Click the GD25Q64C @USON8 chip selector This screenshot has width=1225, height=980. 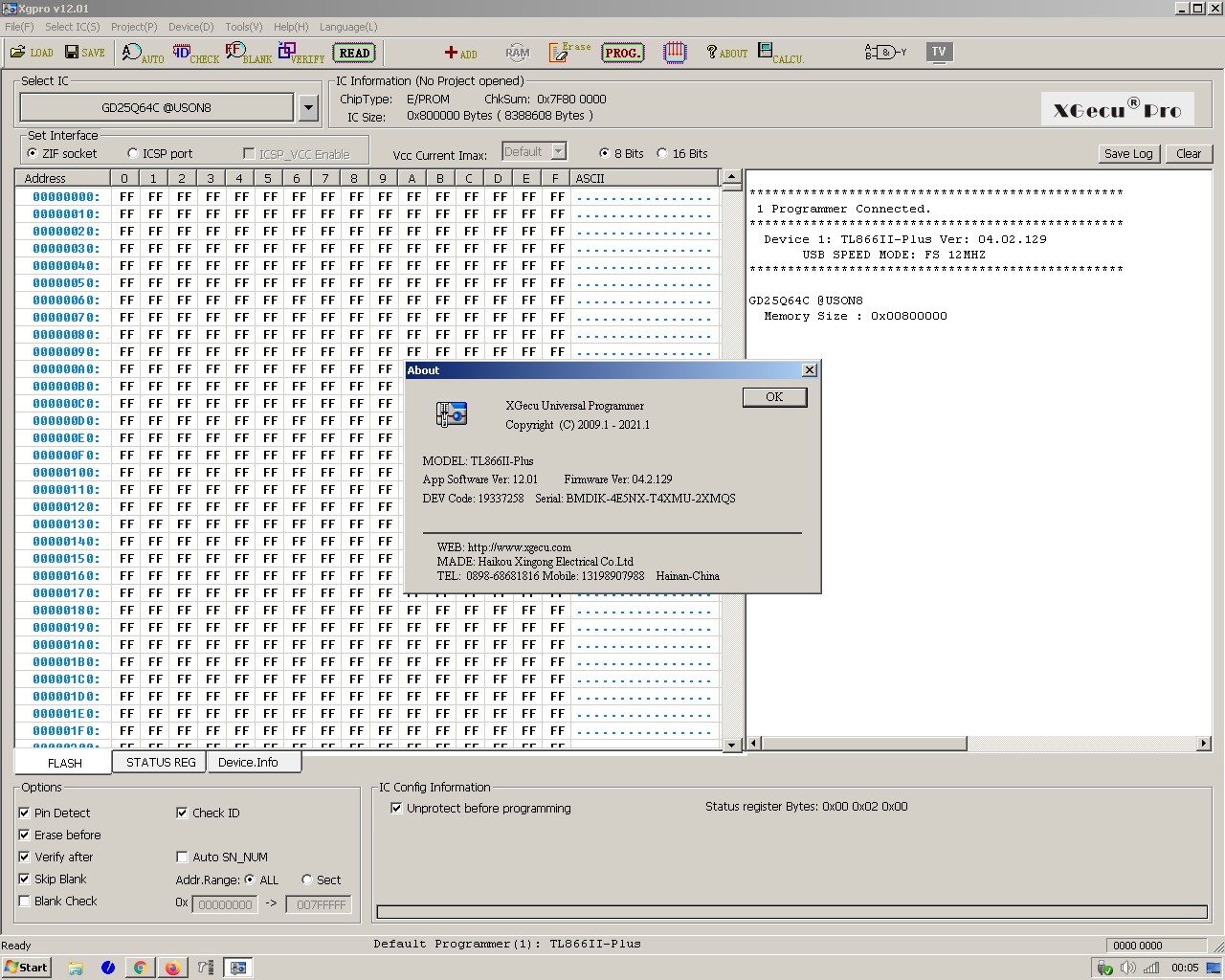[156, 107]
